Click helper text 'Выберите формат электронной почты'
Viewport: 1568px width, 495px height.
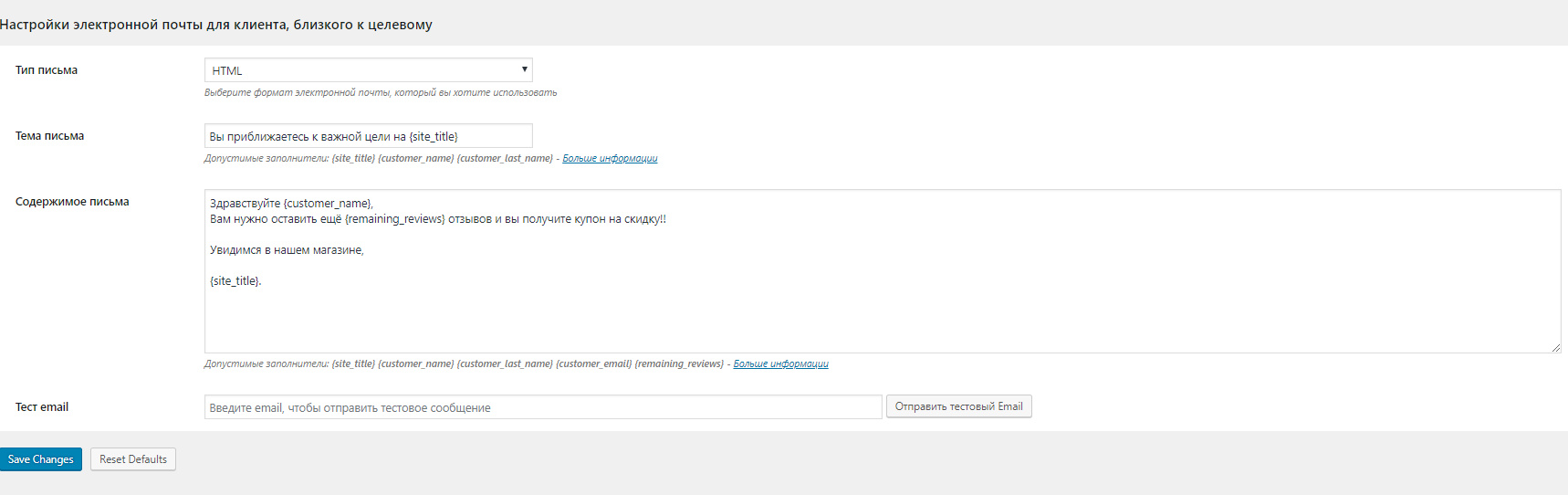click(381, 92)
